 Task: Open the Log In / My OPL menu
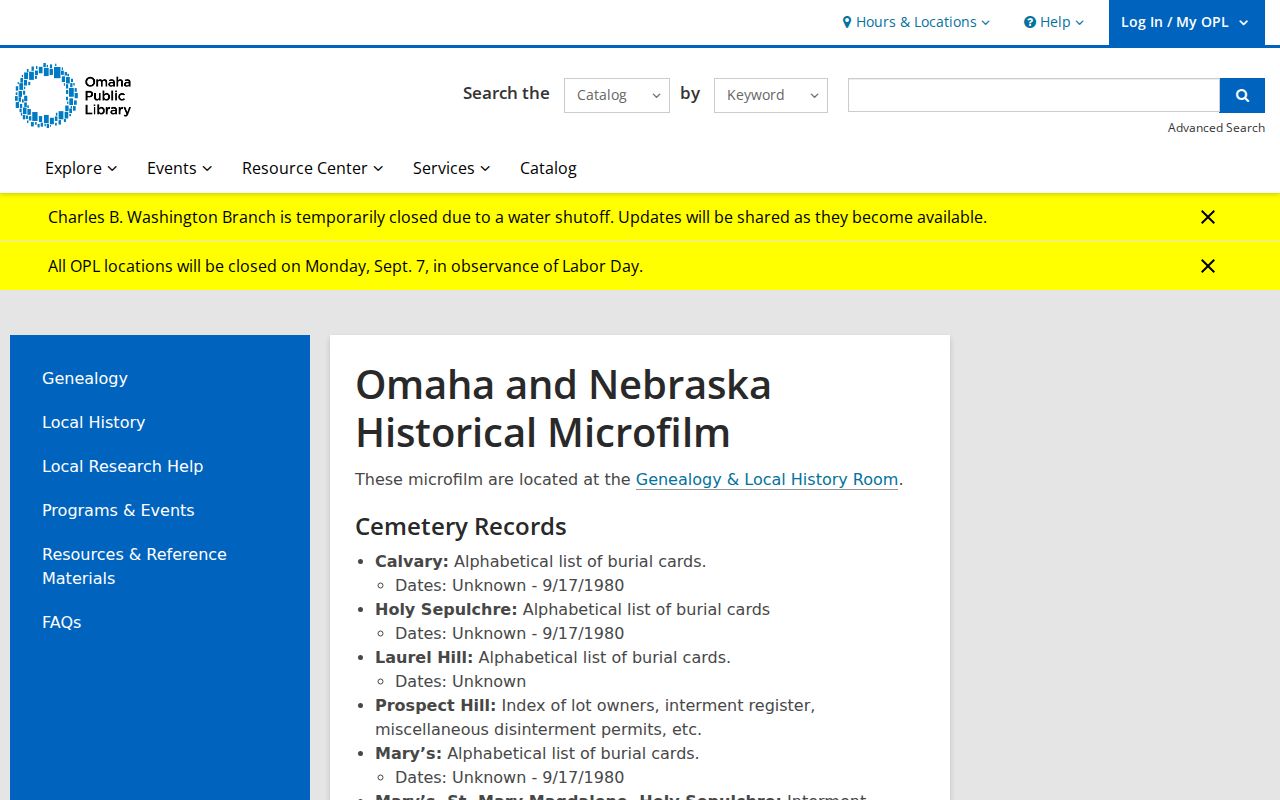pyautogui.click(x=1186, y=22)
